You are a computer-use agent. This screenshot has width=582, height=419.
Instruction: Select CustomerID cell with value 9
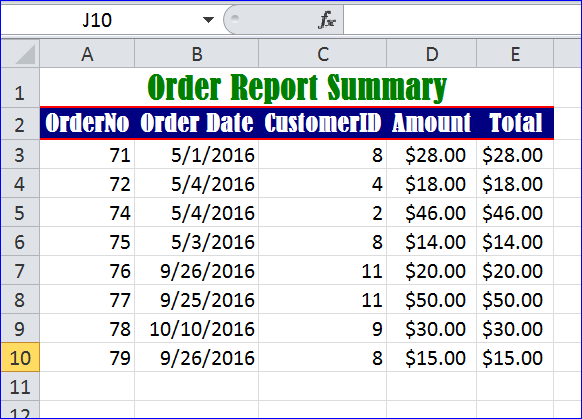point(323,328)
